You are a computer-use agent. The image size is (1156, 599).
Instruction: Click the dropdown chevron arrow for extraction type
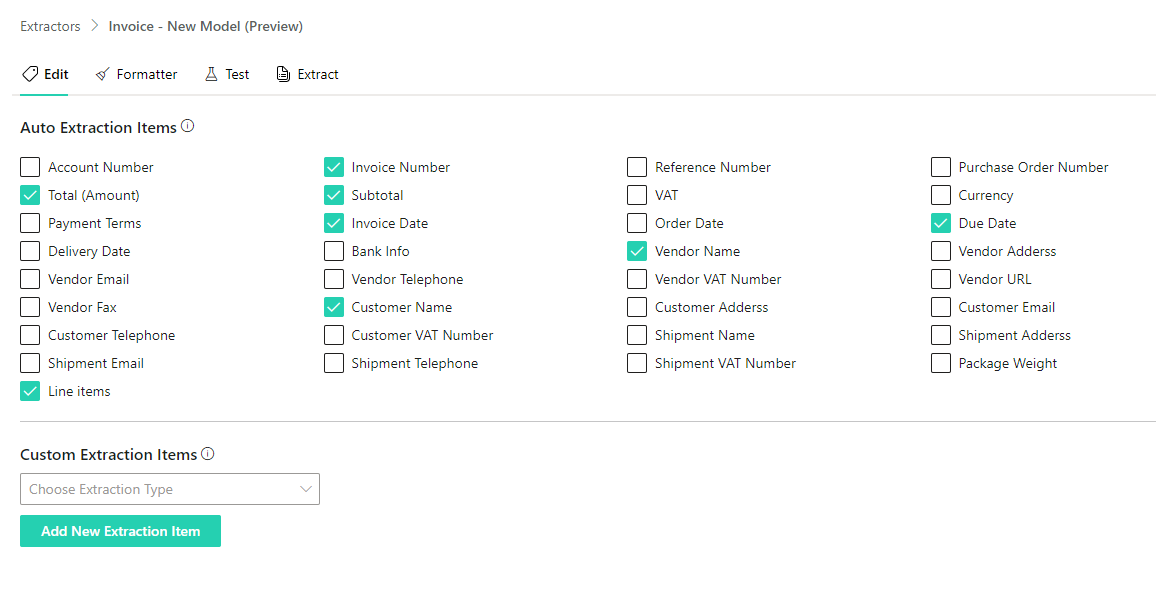tap(306, 489)
